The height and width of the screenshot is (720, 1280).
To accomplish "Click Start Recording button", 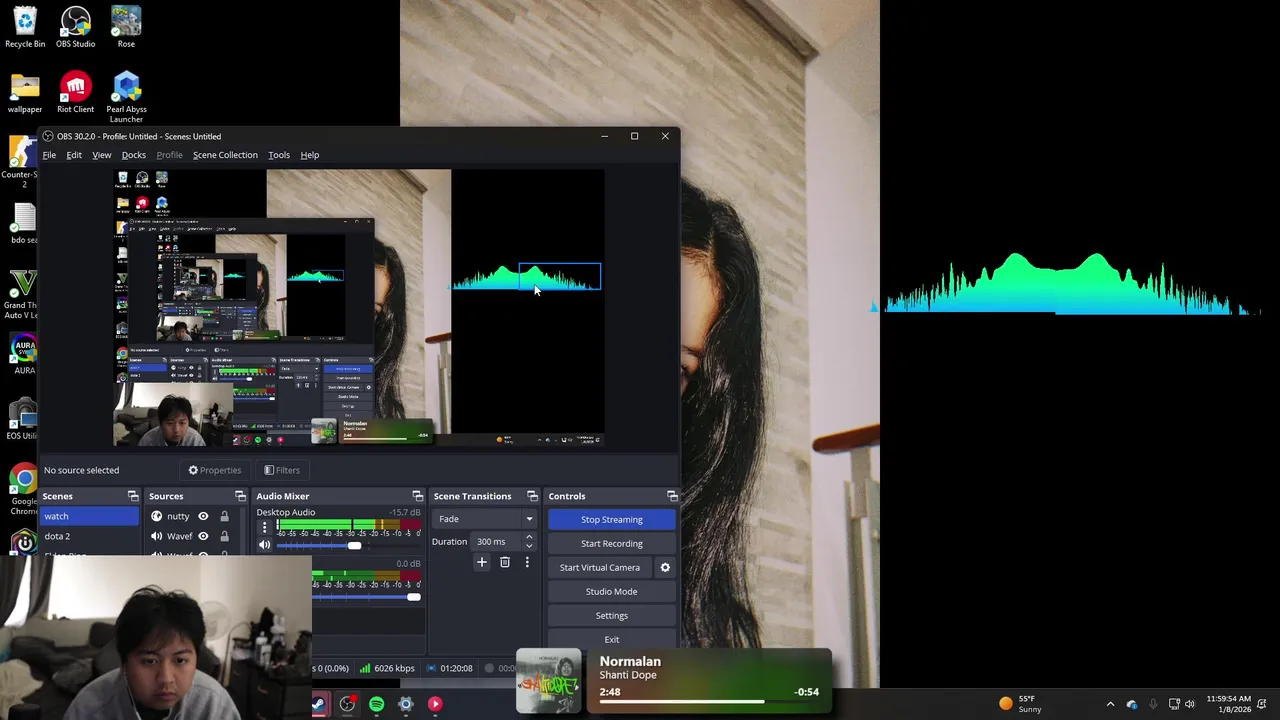I will click(611, 543).
